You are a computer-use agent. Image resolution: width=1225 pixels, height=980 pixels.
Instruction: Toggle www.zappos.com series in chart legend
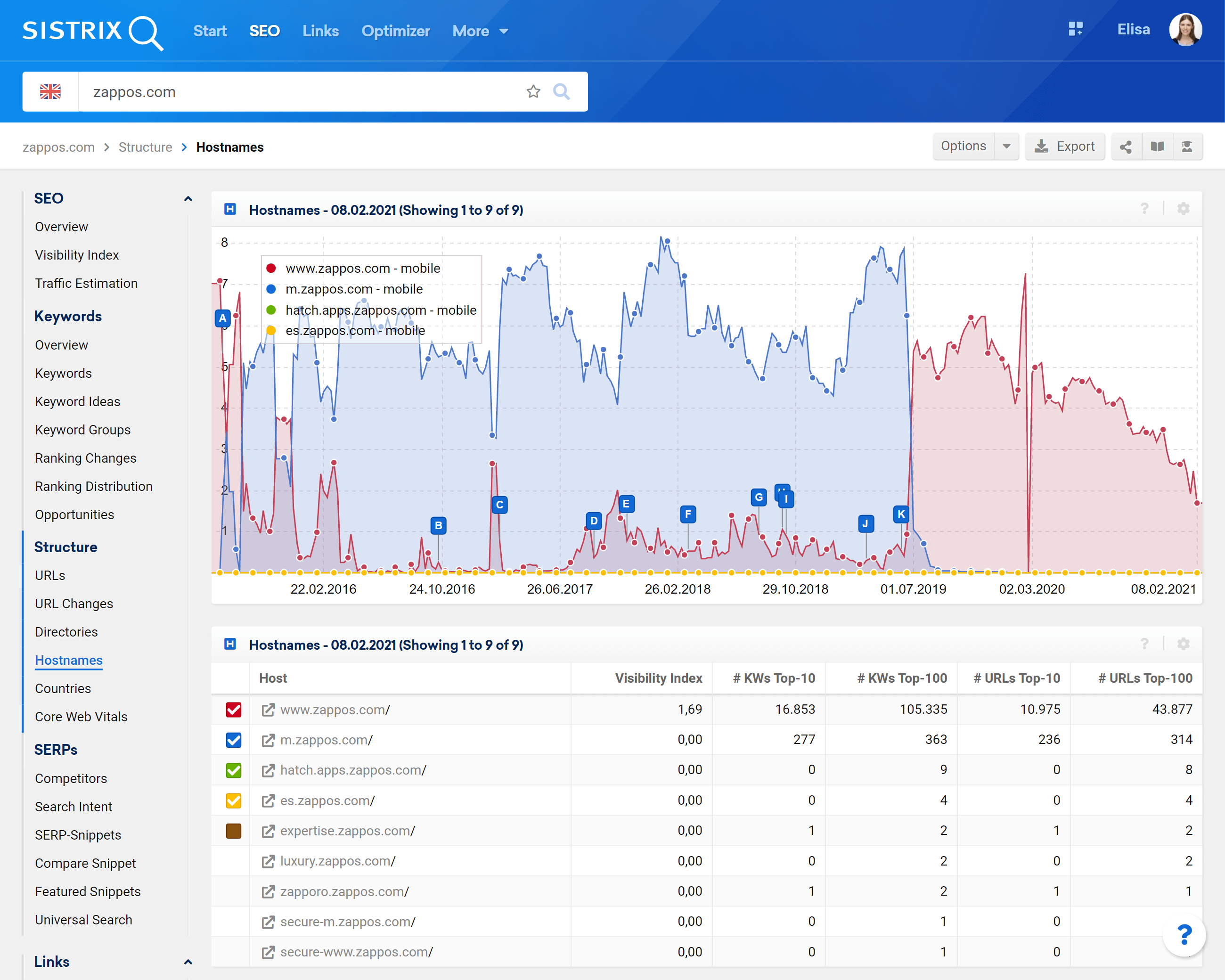pyautogui.click(x=353, y=268)
